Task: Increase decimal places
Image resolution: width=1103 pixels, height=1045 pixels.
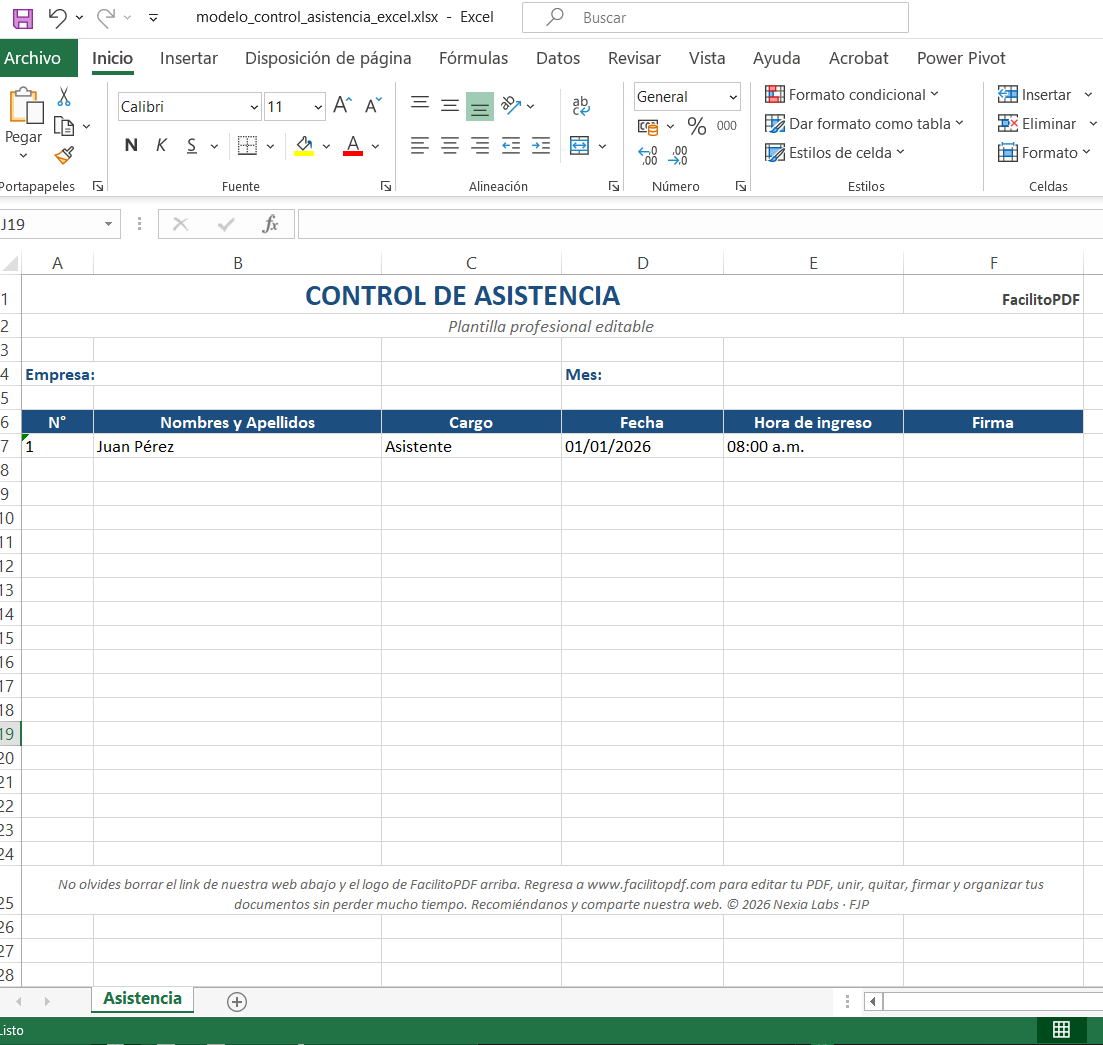Action: [648, 155]
